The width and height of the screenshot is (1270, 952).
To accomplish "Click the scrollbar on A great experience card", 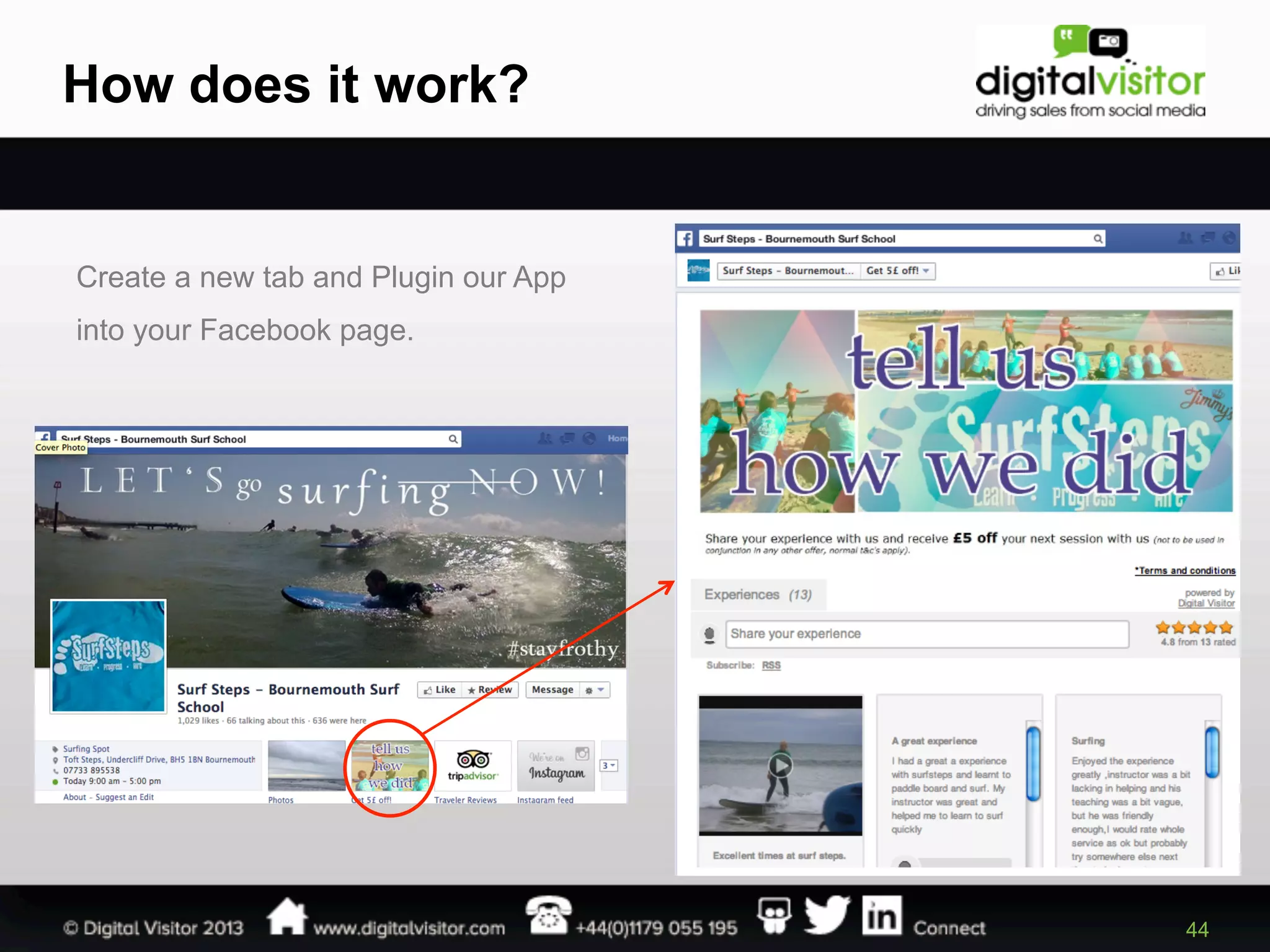I will pos(1033,765).
